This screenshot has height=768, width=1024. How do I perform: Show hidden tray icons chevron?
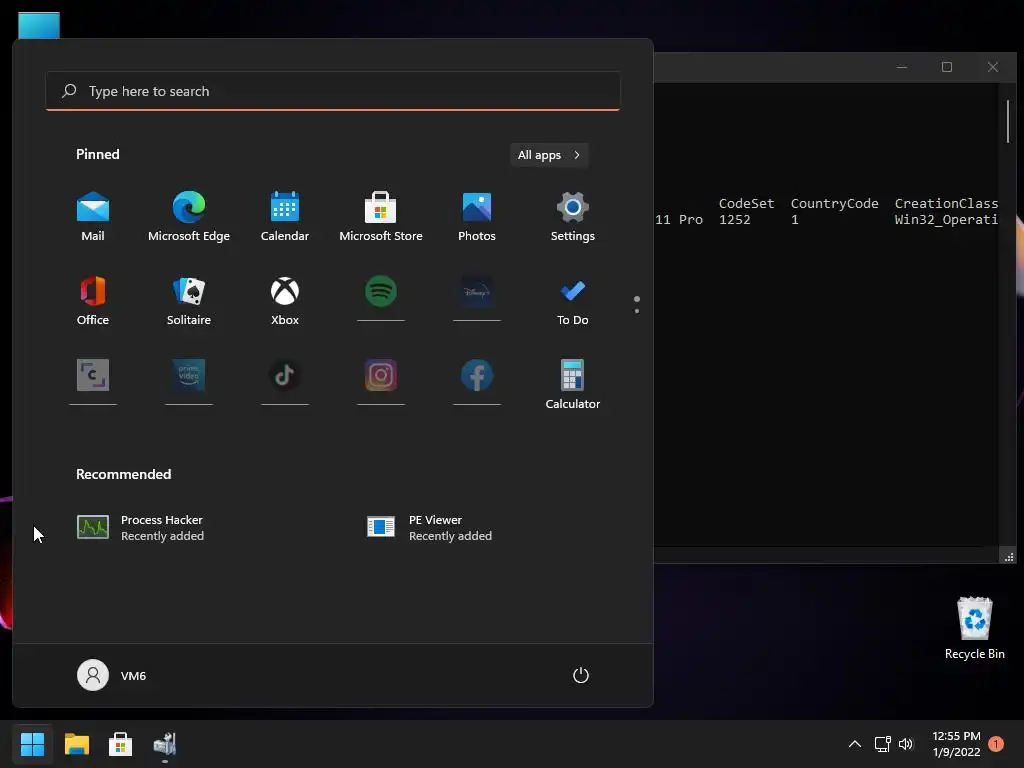coord(854,744)
